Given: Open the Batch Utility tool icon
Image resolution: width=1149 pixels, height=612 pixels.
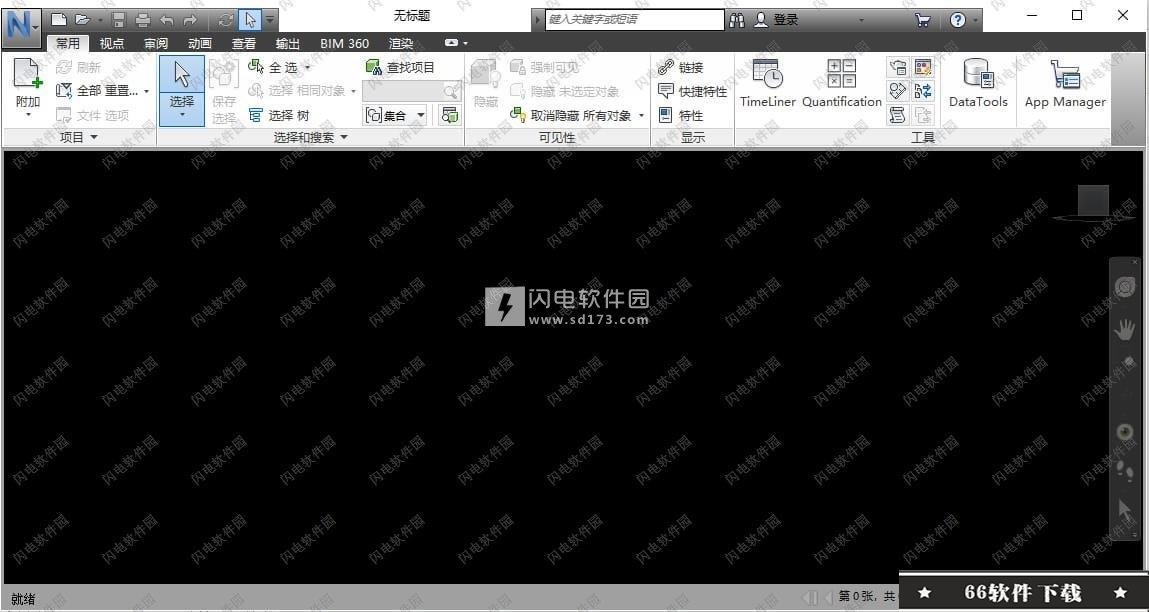Looking at the screenshot, I should [x=923, y=92].
